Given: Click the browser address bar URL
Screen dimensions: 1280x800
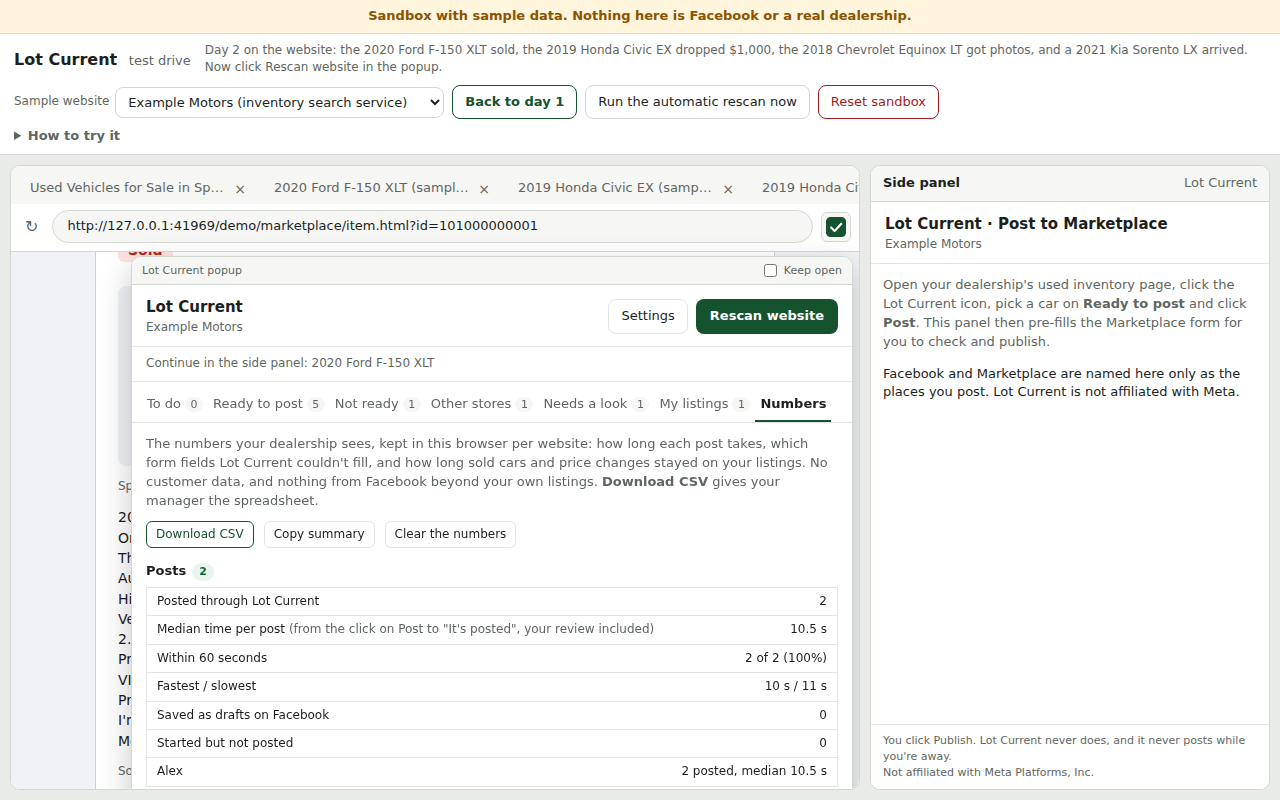Looking at the screenshot, I should pyautogui.click(x=432, y=226).
